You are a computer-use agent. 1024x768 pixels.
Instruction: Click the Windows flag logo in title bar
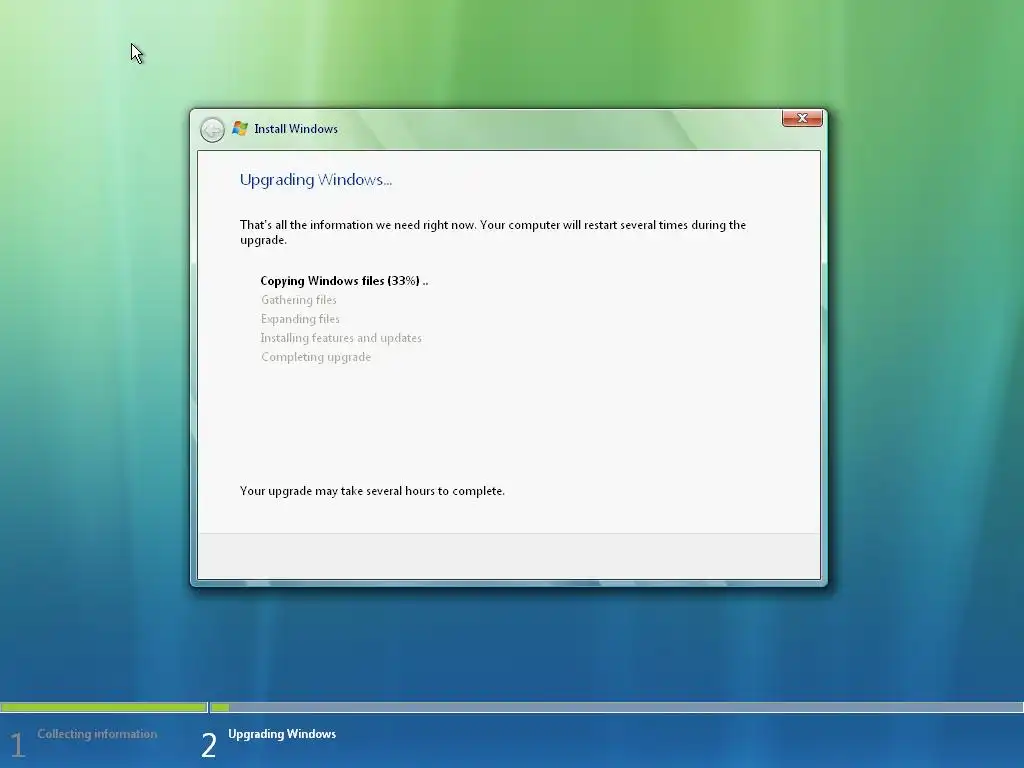[x=240, y=129]
